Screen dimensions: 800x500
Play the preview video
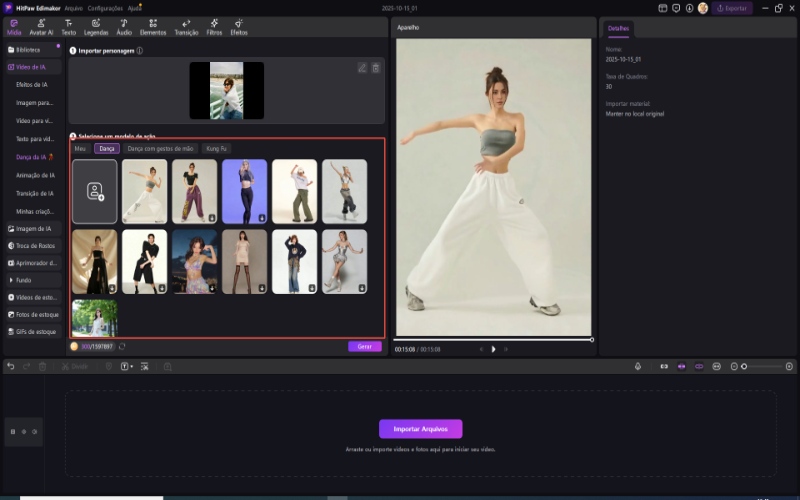pyautogui.click(x=493, y=349)
